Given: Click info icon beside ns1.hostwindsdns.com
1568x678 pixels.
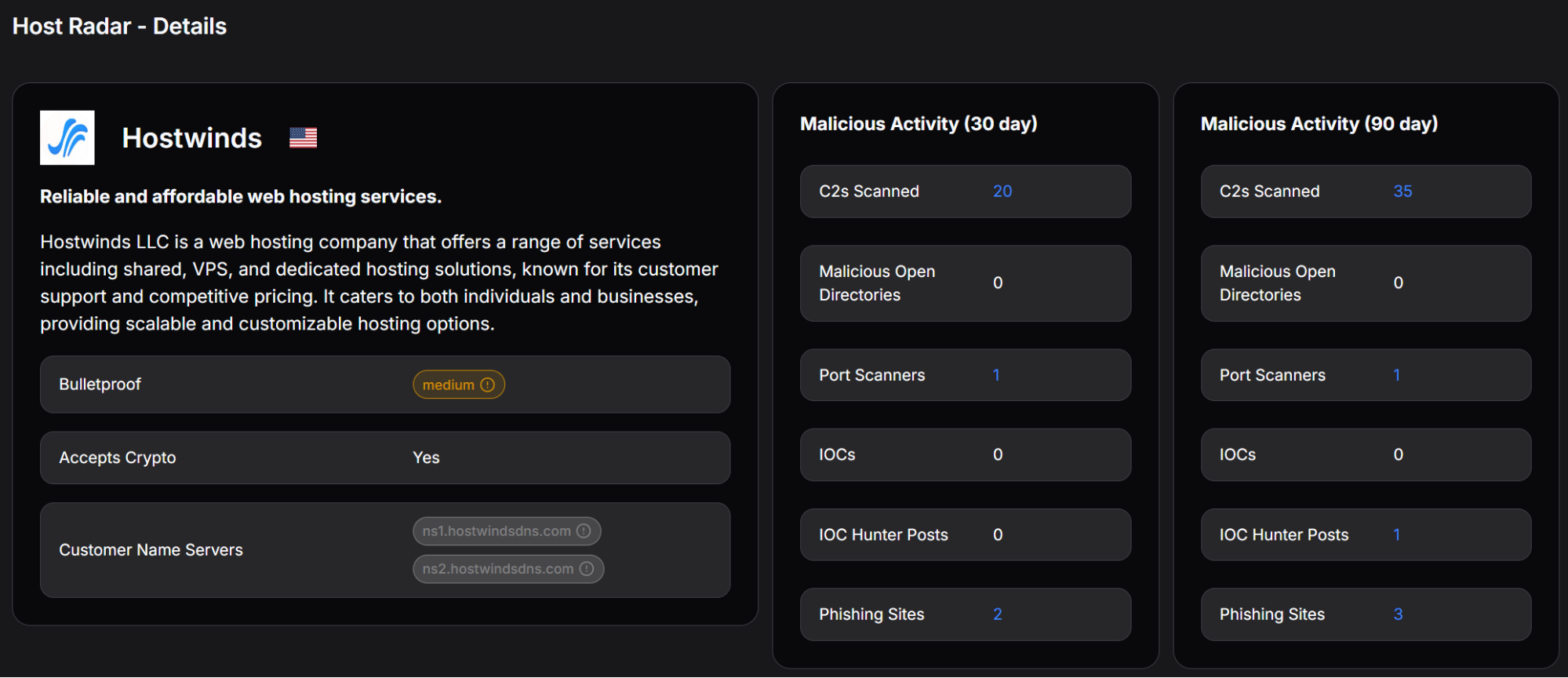Looking at the screenshot, I should [584, 531].
